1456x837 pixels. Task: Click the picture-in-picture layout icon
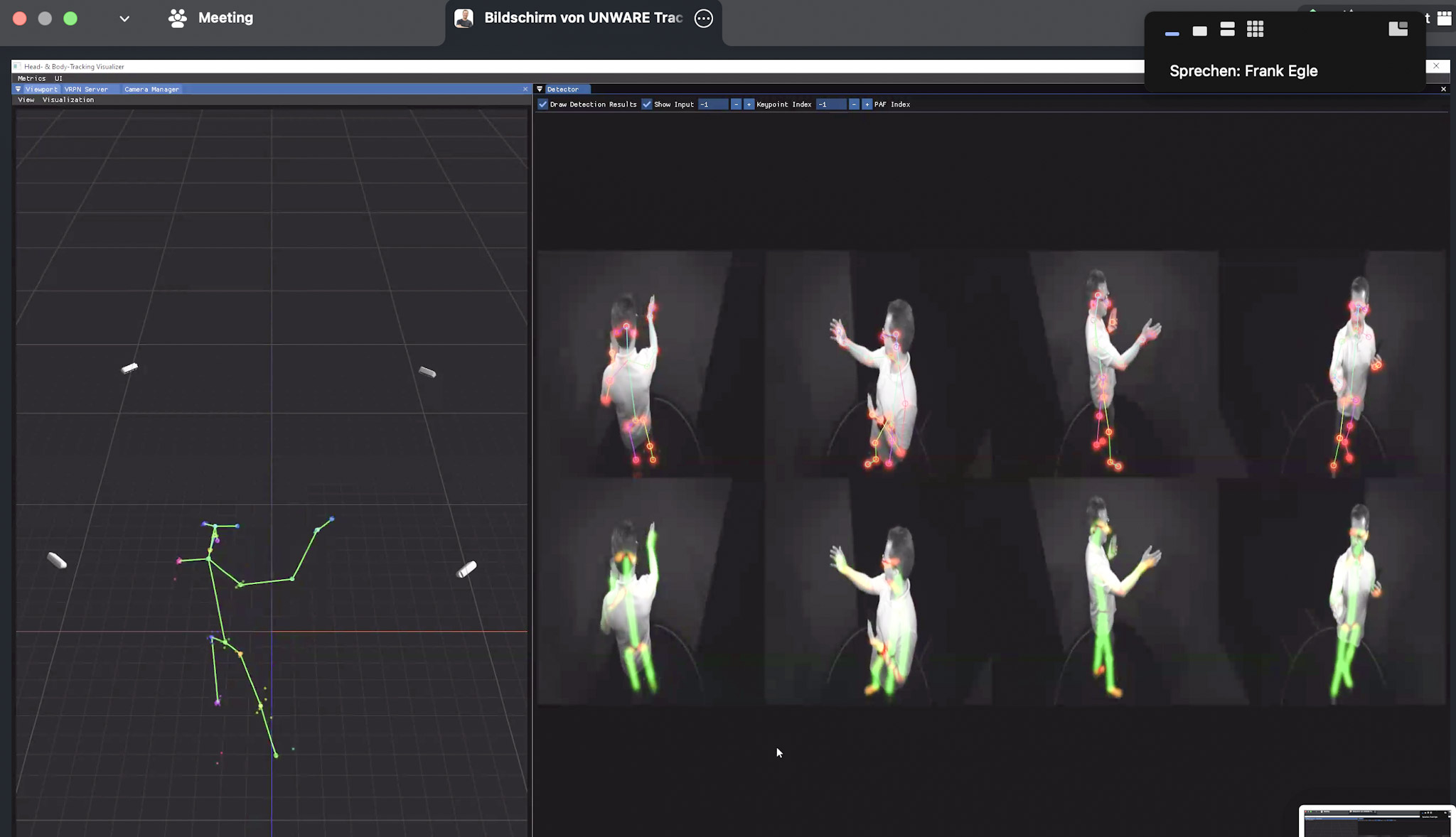(x=1398, y=28)
